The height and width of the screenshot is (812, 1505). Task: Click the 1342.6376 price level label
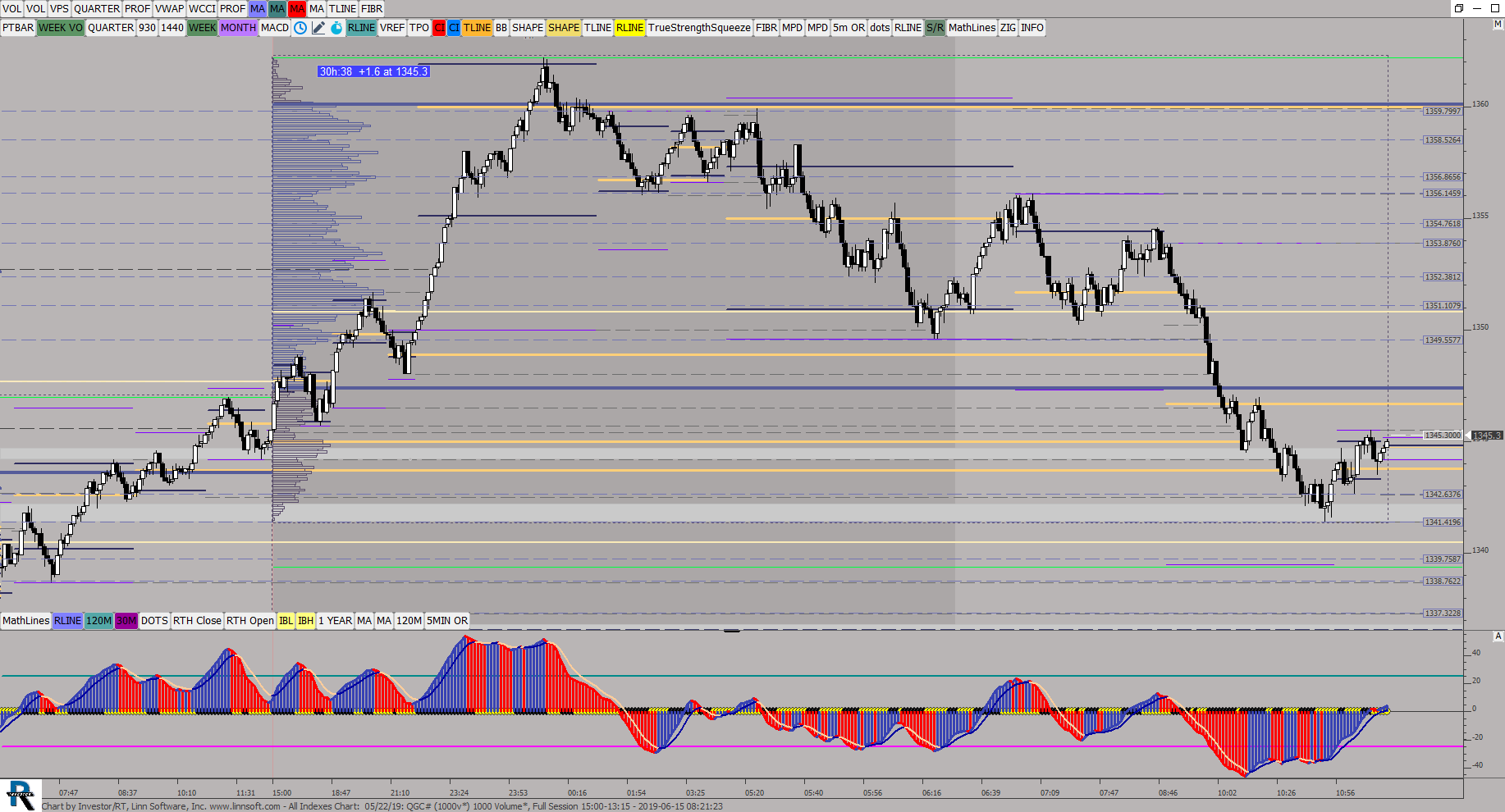click(1443, 494)
